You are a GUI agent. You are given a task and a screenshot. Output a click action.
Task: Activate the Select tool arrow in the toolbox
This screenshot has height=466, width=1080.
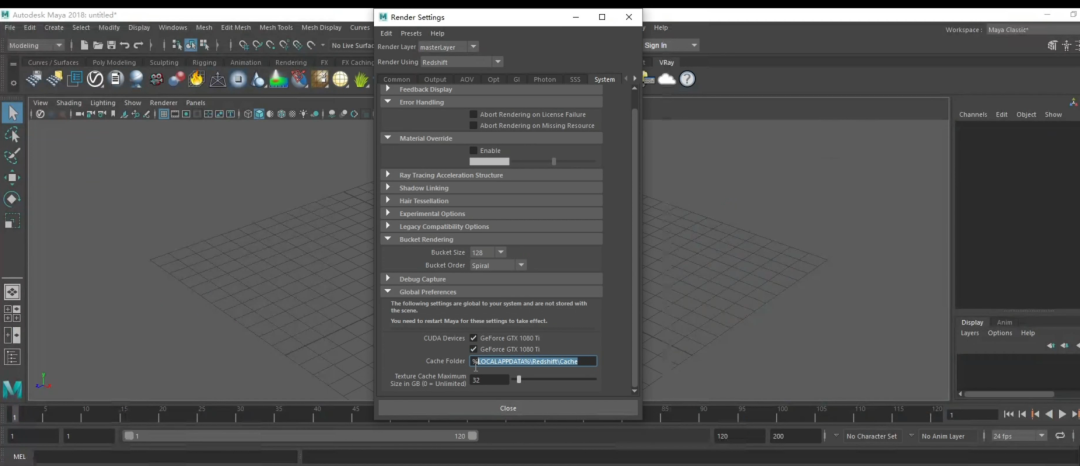12,113
